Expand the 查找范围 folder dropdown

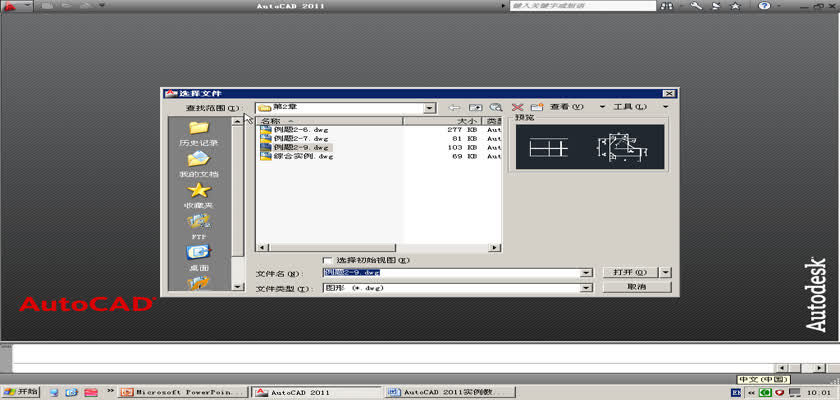pos(430,108)
